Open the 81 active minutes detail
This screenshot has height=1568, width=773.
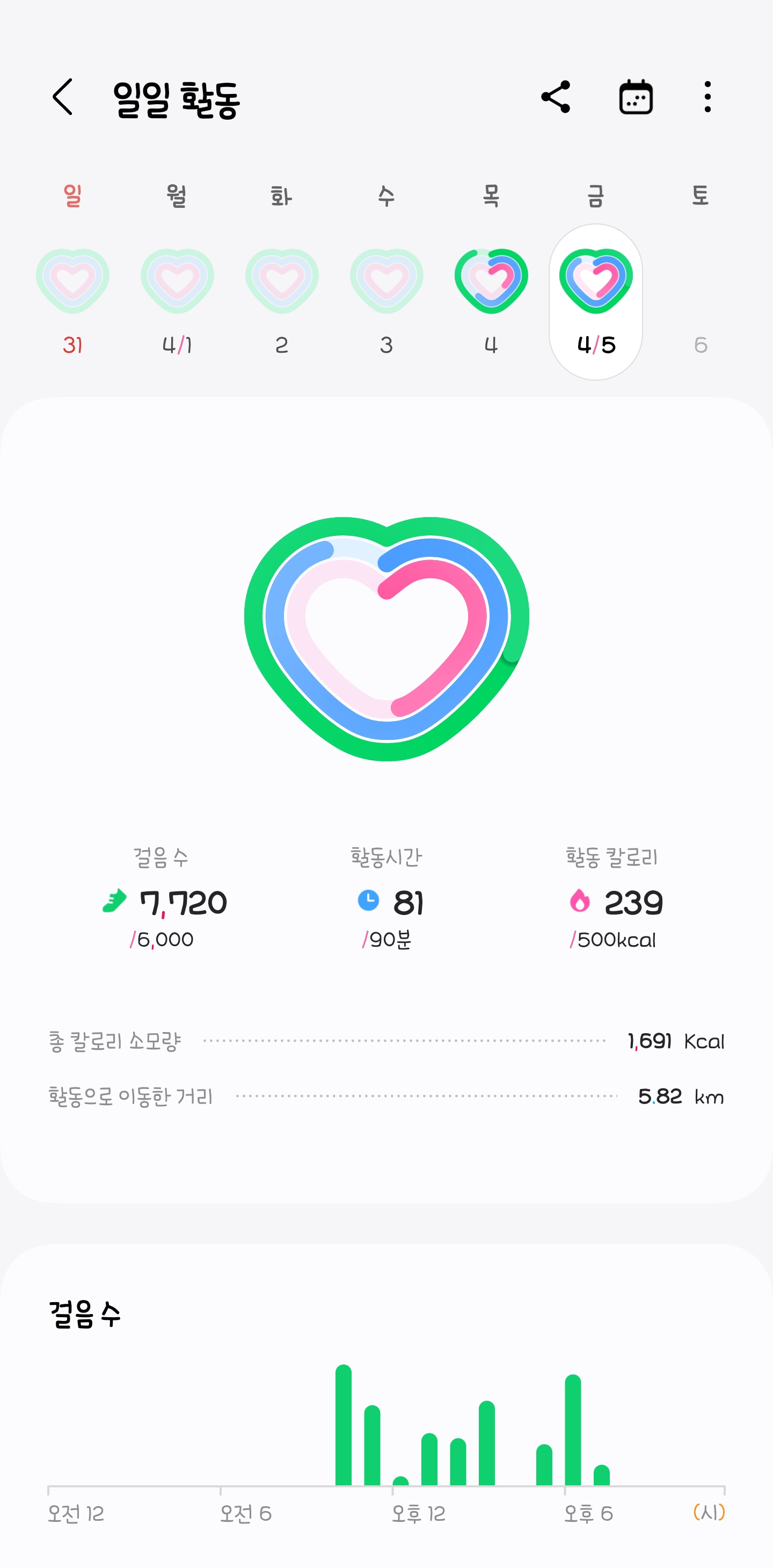point(409,903)
